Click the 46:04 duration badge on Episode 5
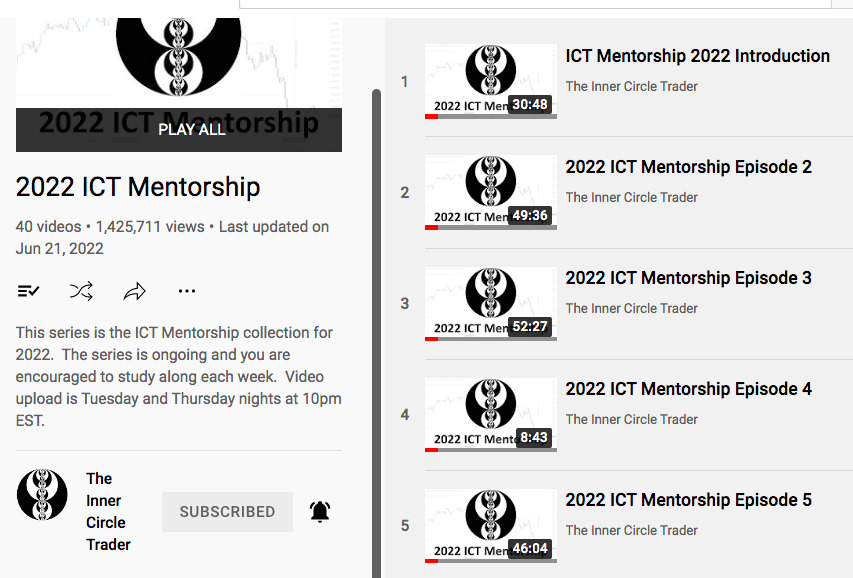853x578 pixels. 532,548
